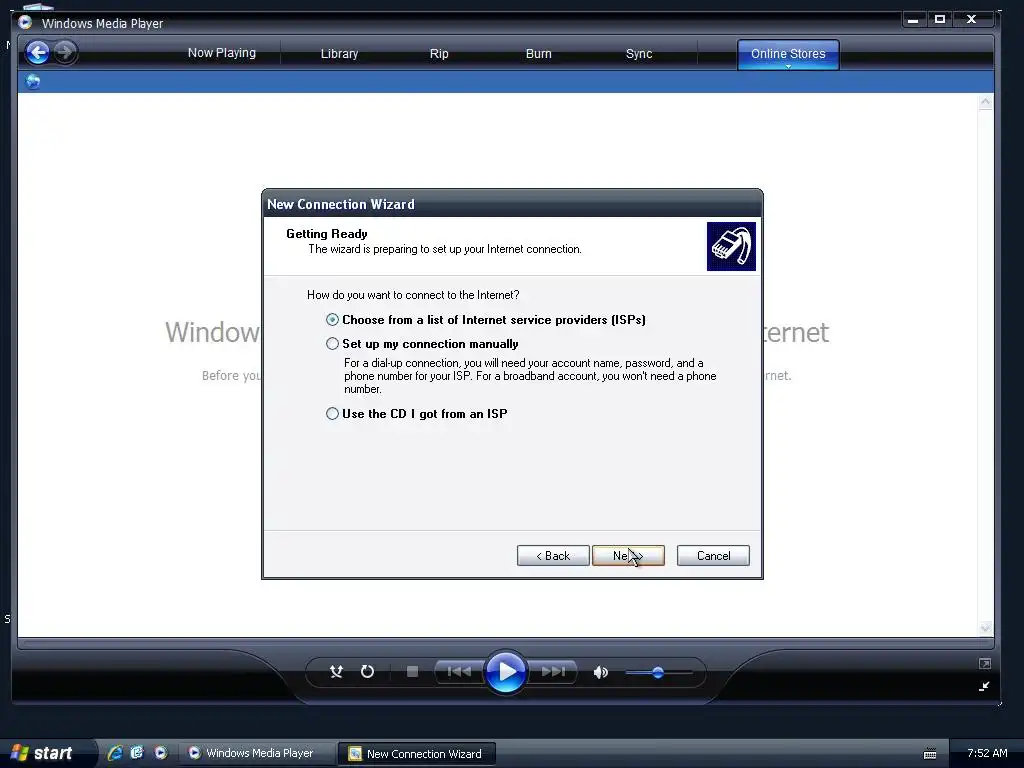
Task: Switch to compact mode with the arrow icon
Action: click(x=985, y=686)
